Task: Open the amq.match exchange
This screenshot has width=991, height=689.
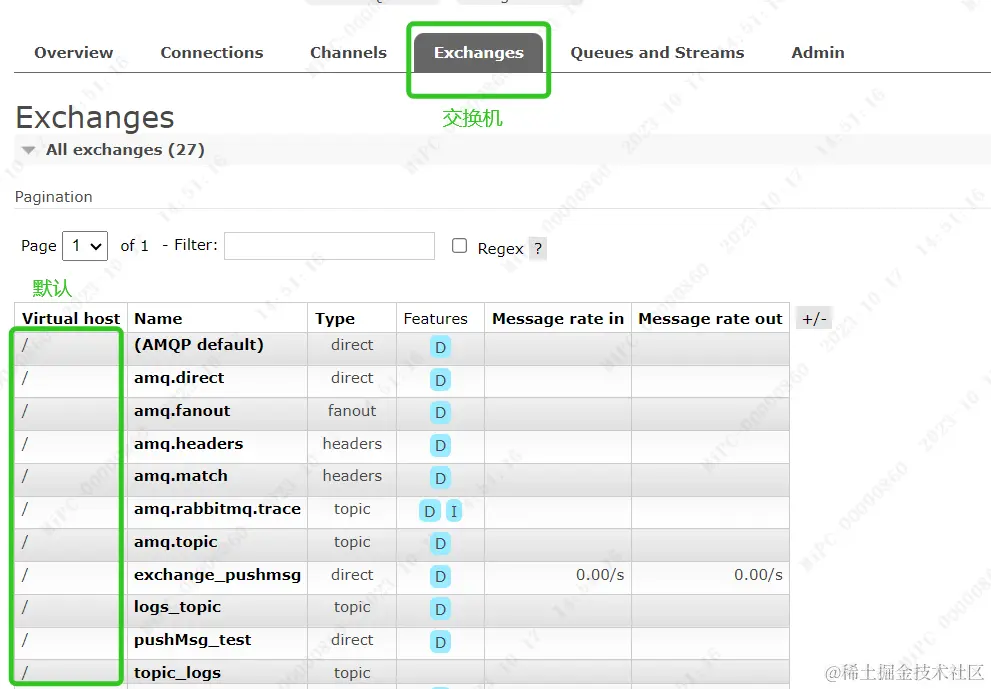Action: point(181,476)
